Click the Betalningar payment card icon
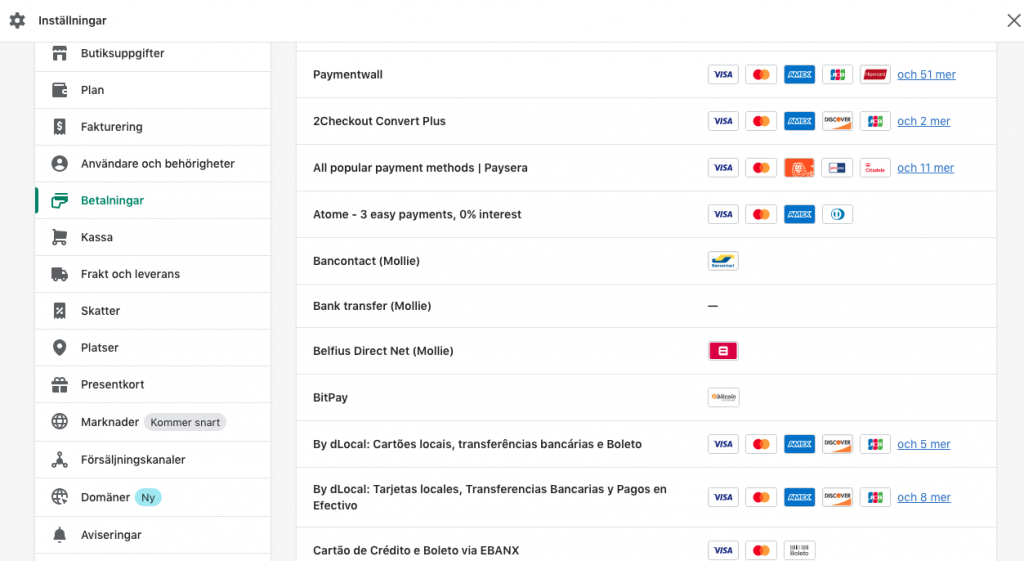This screenshot has height=561, width=1024. 59,200
